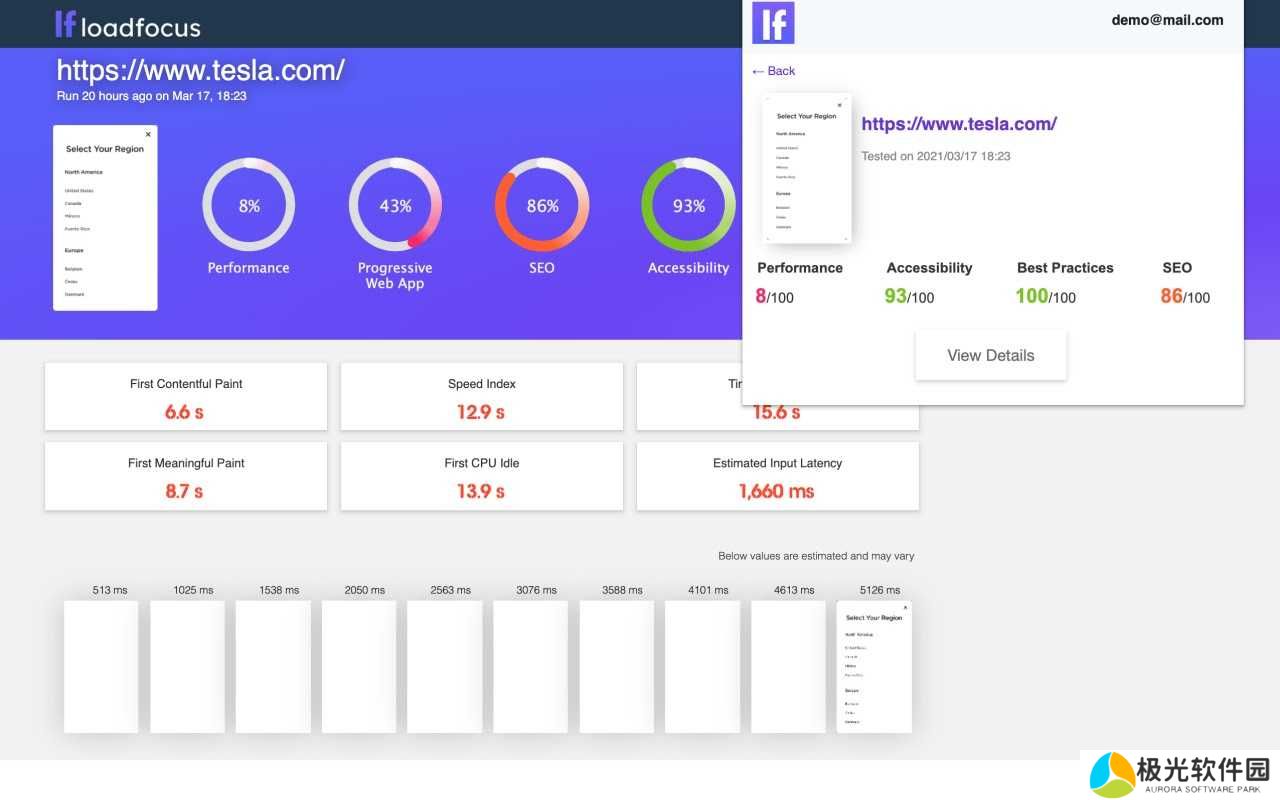Click the Speed Index metric card
Viewport: 1280px width, 800px height.
(481, 397)
